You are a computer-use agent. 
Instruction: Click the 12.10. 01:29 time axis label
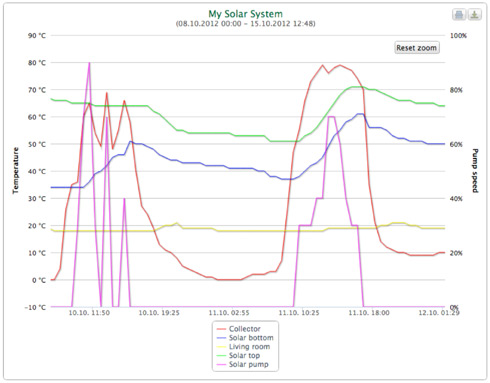[x=439, y=313]
